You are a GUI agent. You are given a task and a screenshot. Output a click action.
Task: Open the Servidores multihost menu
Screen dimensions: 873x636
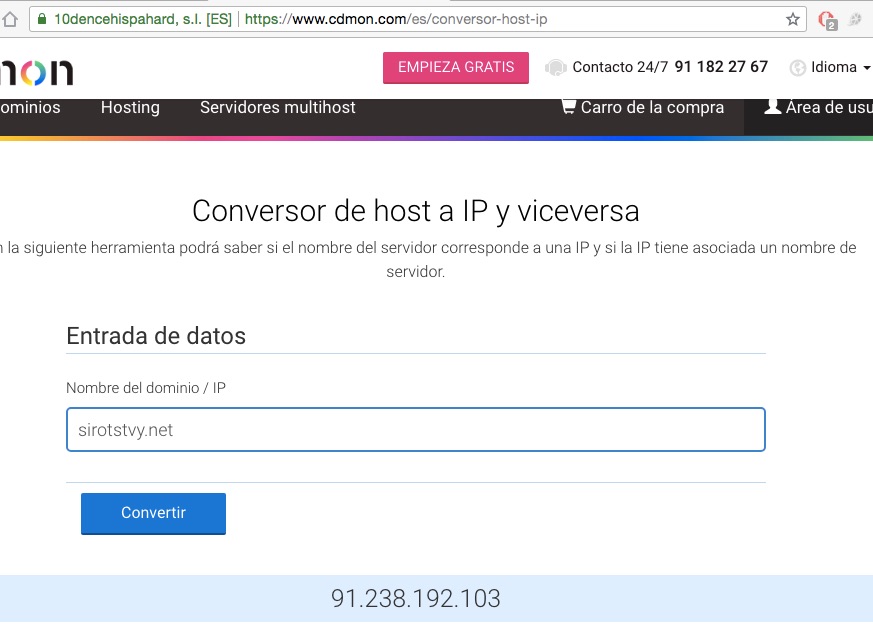277,107
